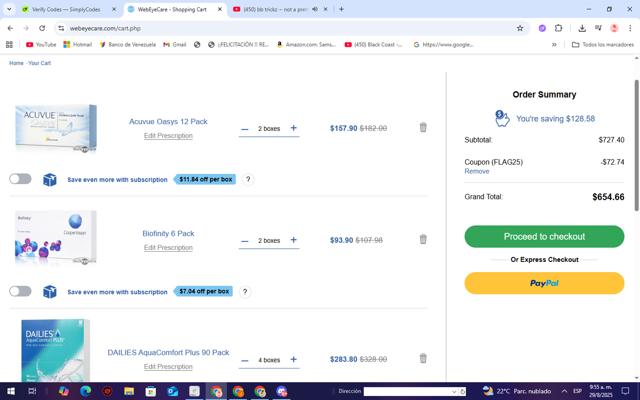Open Todos los marcadores folder
640x400 pixels.
pos(603,44)
